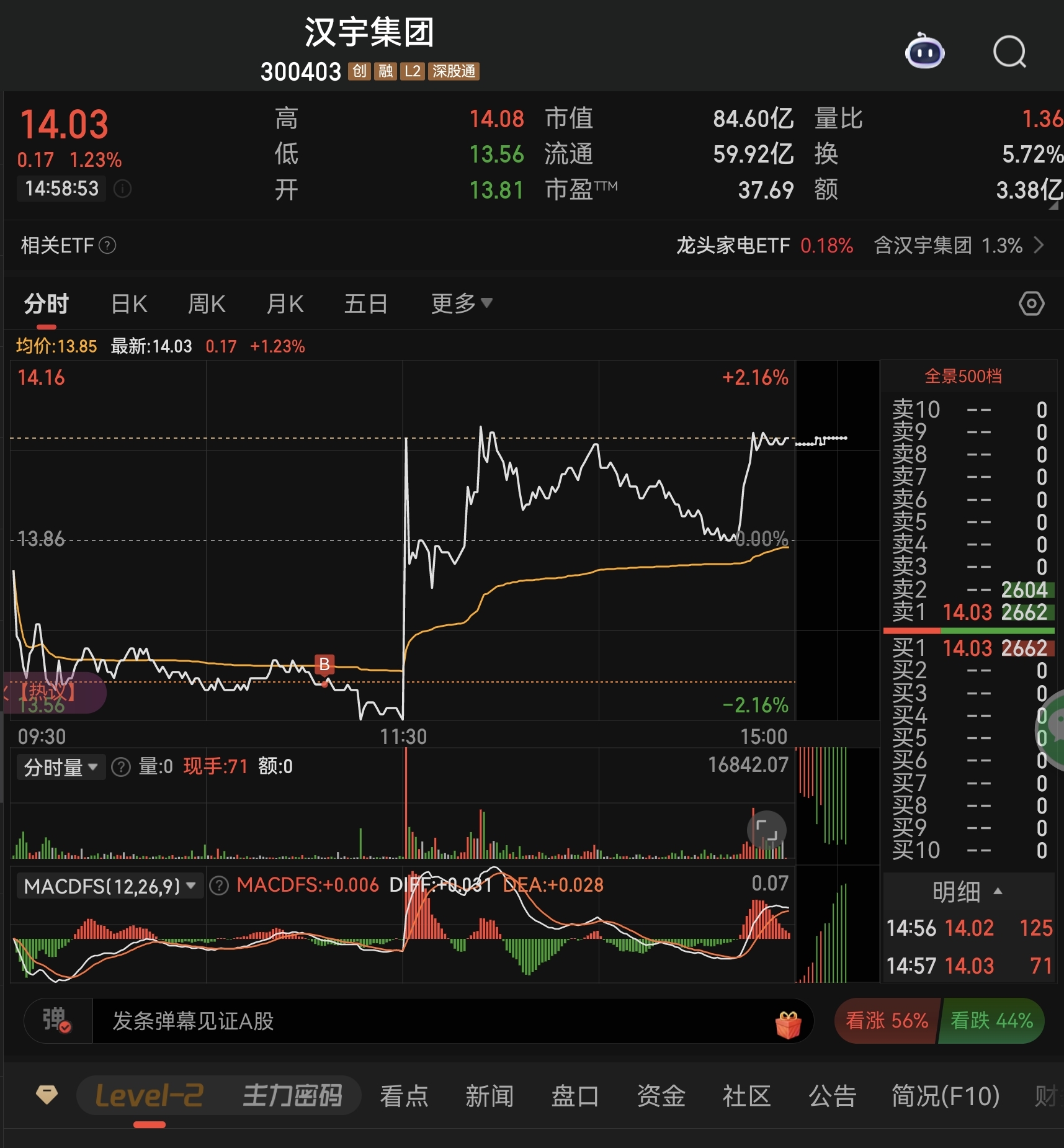Open MACDFS(12,26,9) indicator dropdown

point(110,886)
